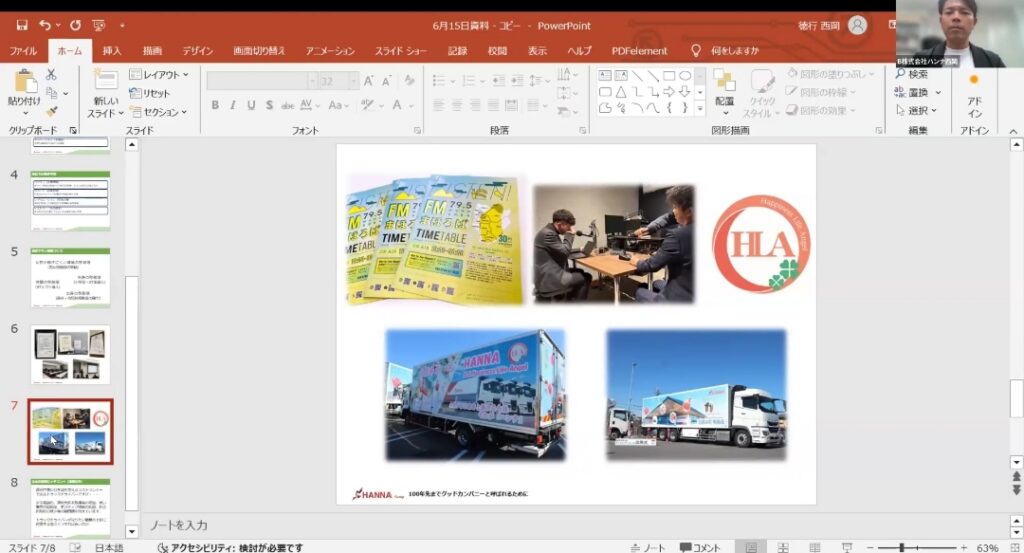Open the account profile avatar icon
The image size is (1024, 553).
click(857, 25)
